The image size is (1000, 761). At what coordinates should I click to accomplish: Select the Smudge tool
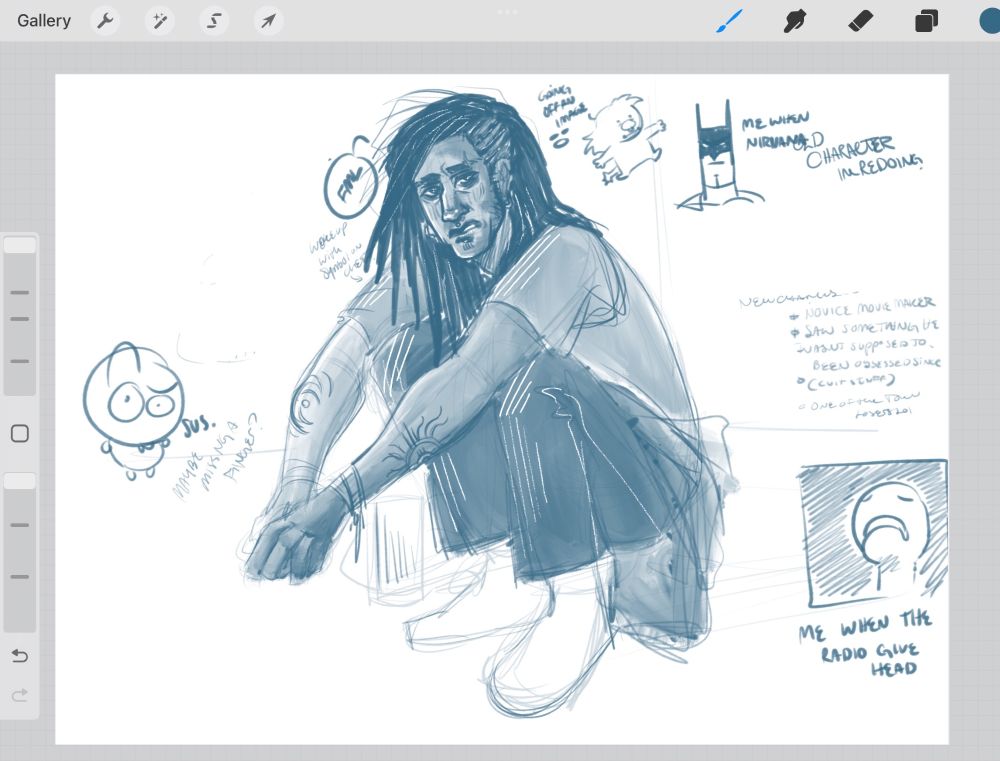(x=795, y=21)
